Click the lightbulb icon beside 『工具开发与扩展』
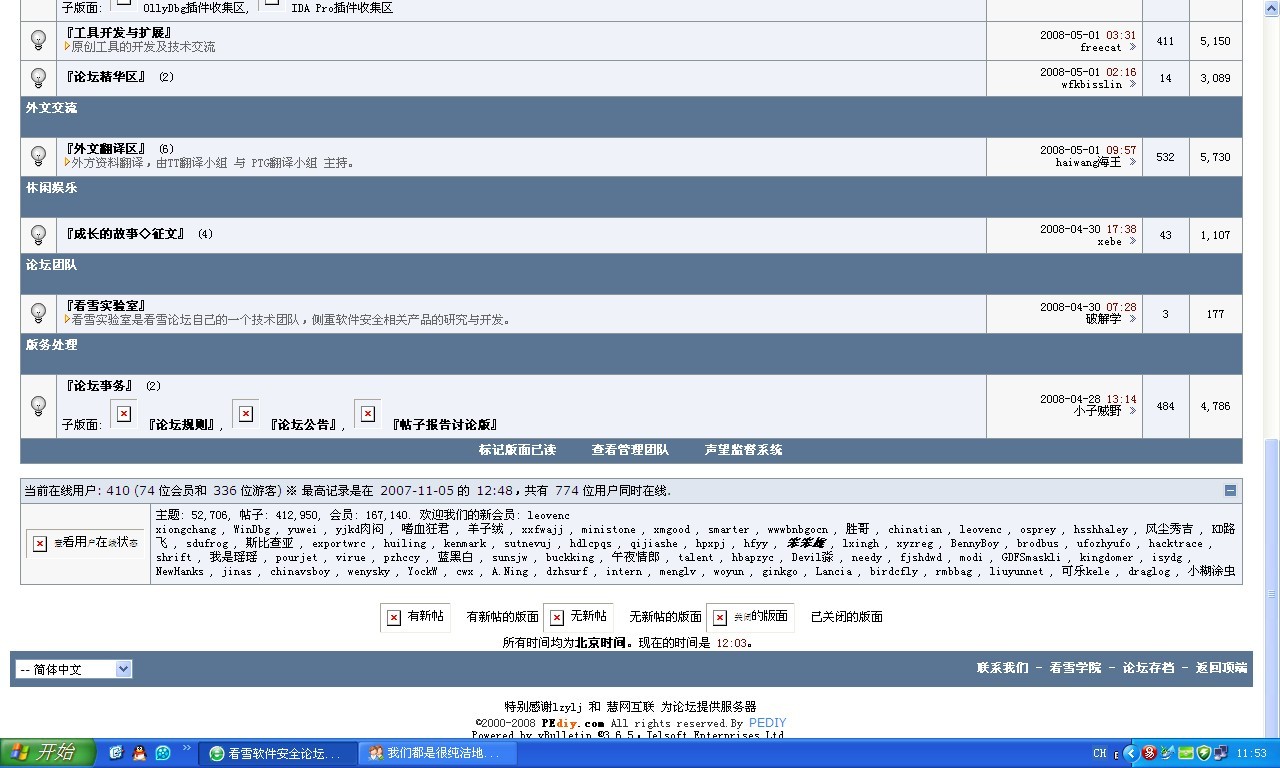Viewport: 1280px width, 768px height. [x=38, y=40]
